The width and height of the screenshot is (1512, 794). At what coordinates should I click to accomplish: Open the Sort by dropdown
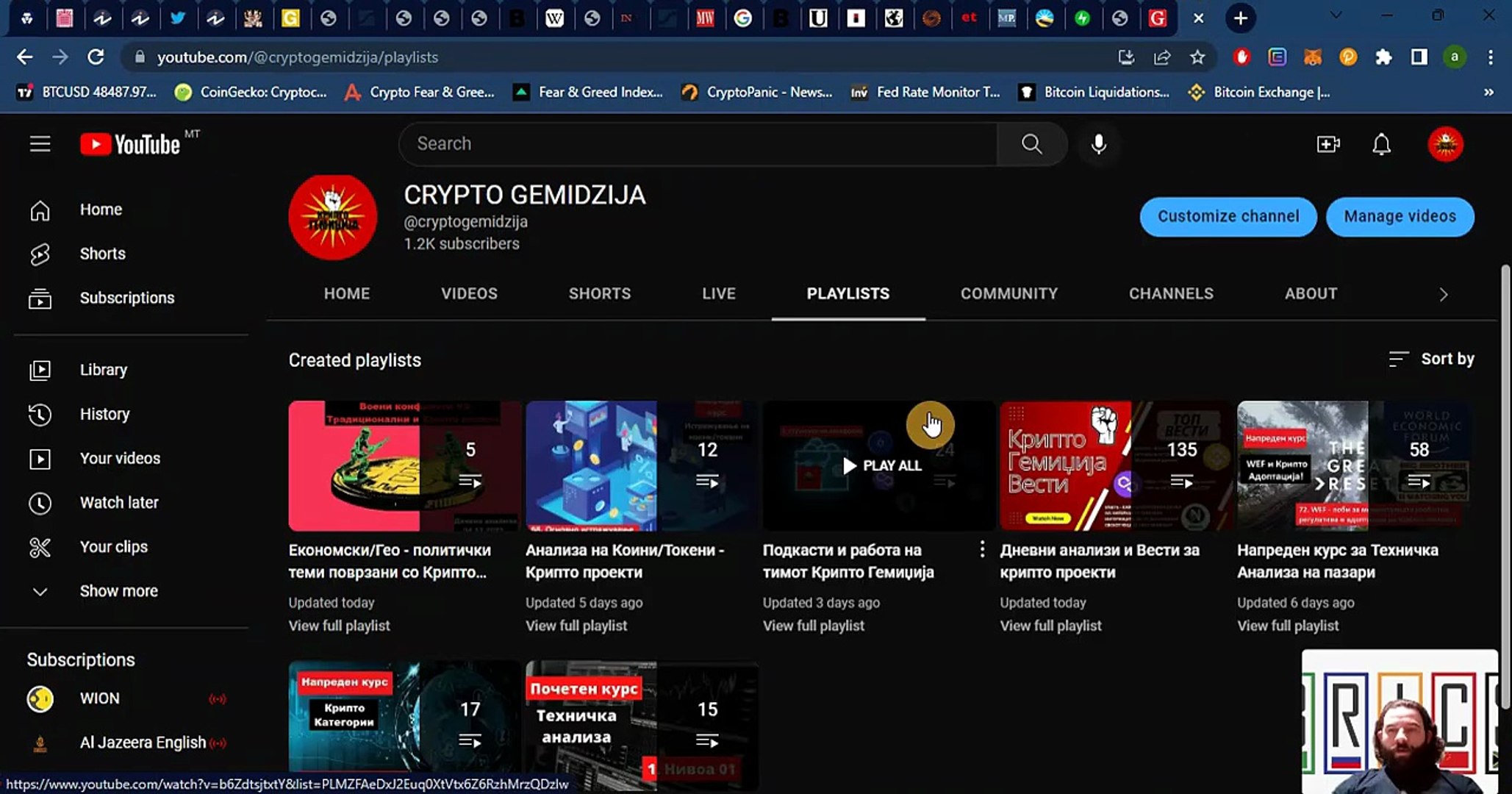[1431, 359]
